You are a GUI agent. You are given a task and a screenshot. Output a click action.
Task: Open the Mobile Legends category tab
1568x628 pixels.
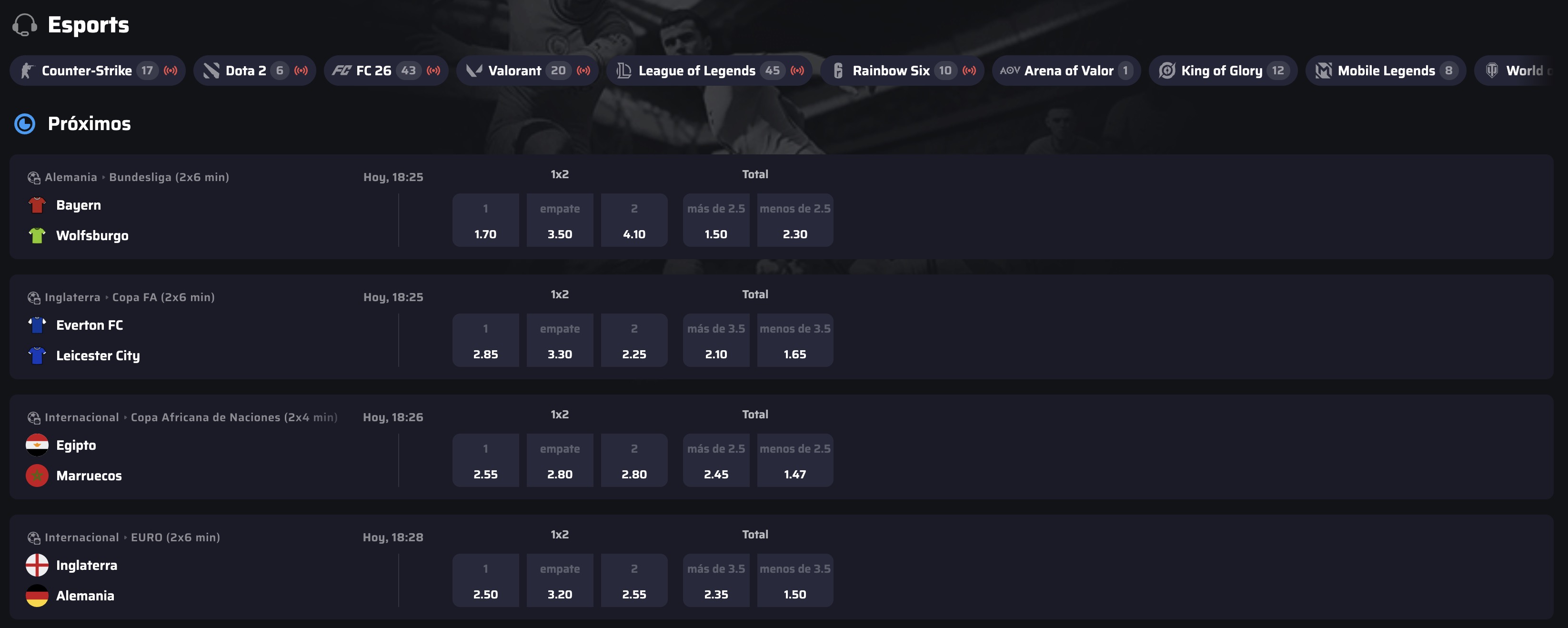pos(1386,71)
